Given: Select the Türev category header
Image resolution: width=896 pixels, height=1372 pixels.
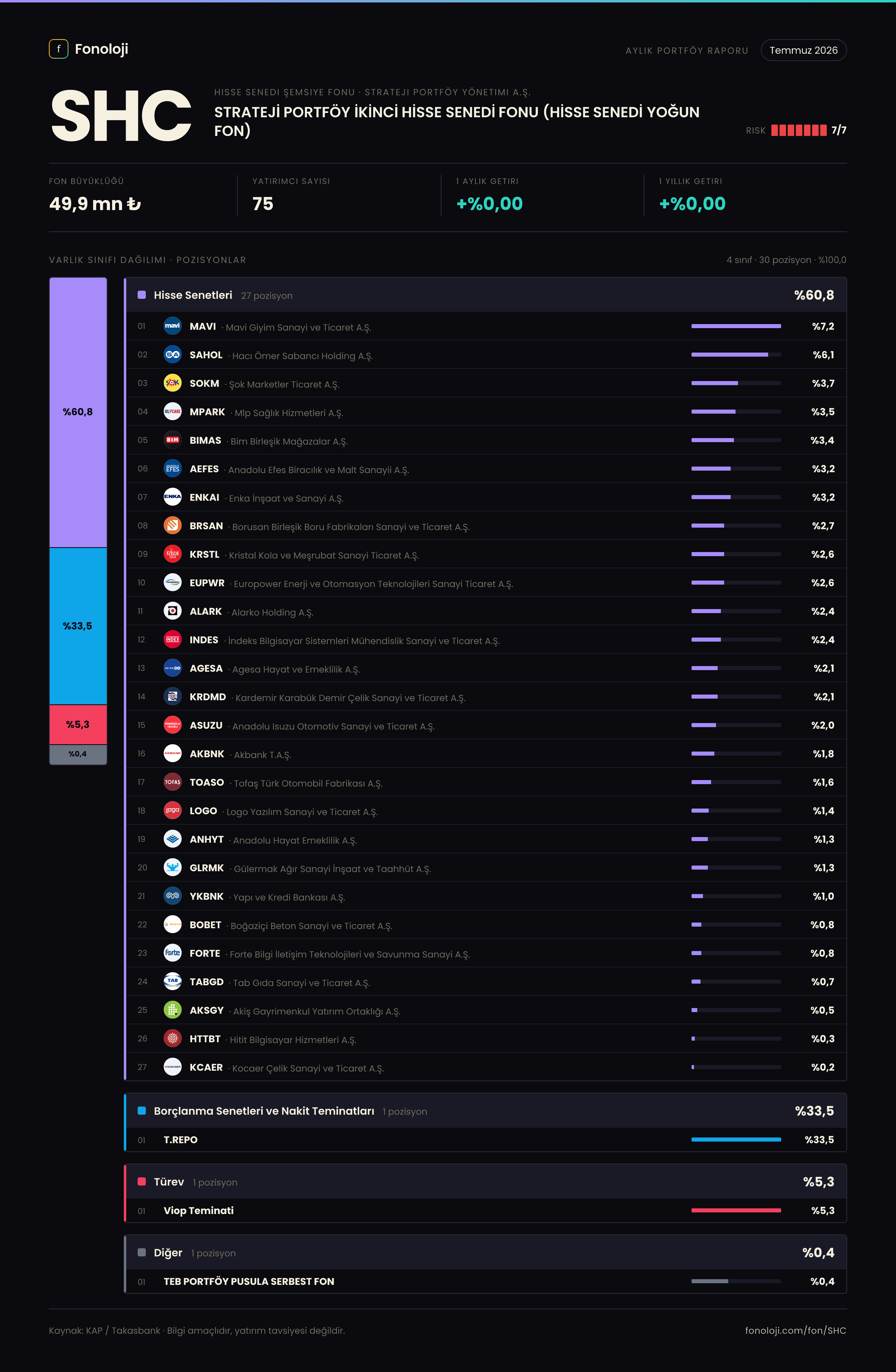Looking at the screenshot, I should (x=485, y=1182).
